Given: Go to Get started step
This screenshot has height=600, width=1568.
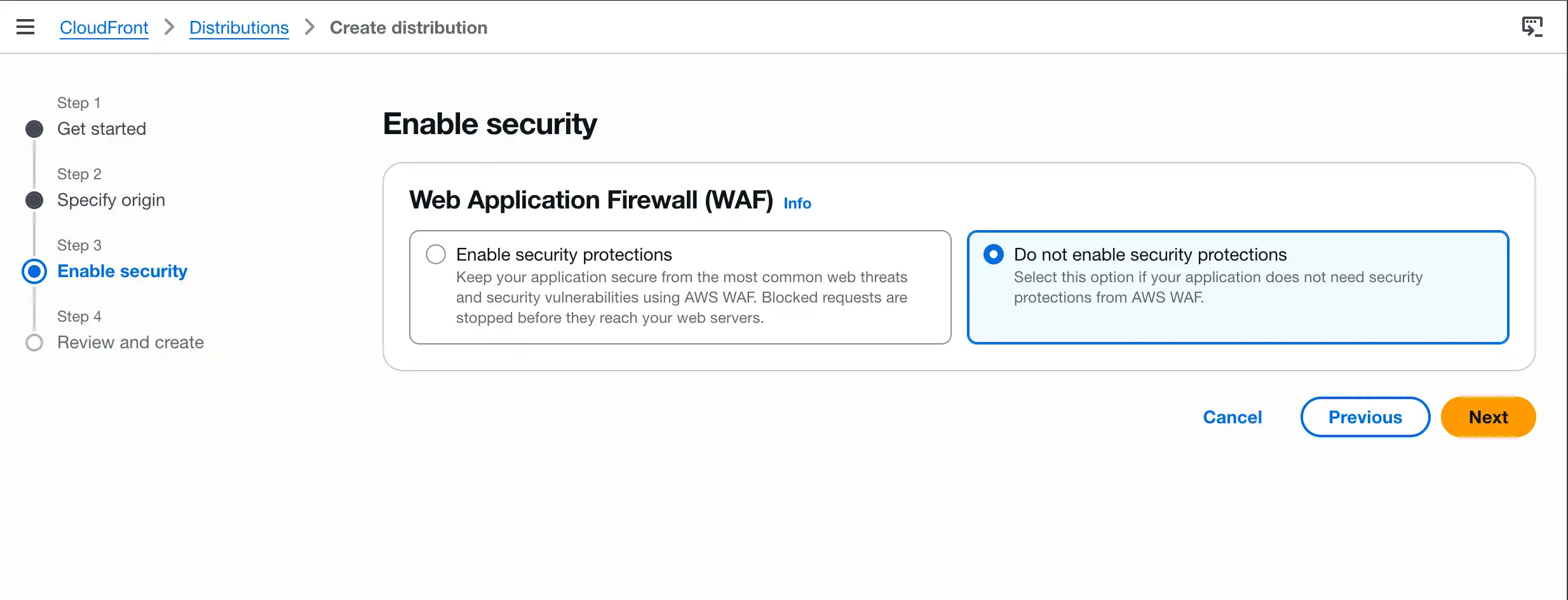Looking at the screenshot, I should 102,129.
